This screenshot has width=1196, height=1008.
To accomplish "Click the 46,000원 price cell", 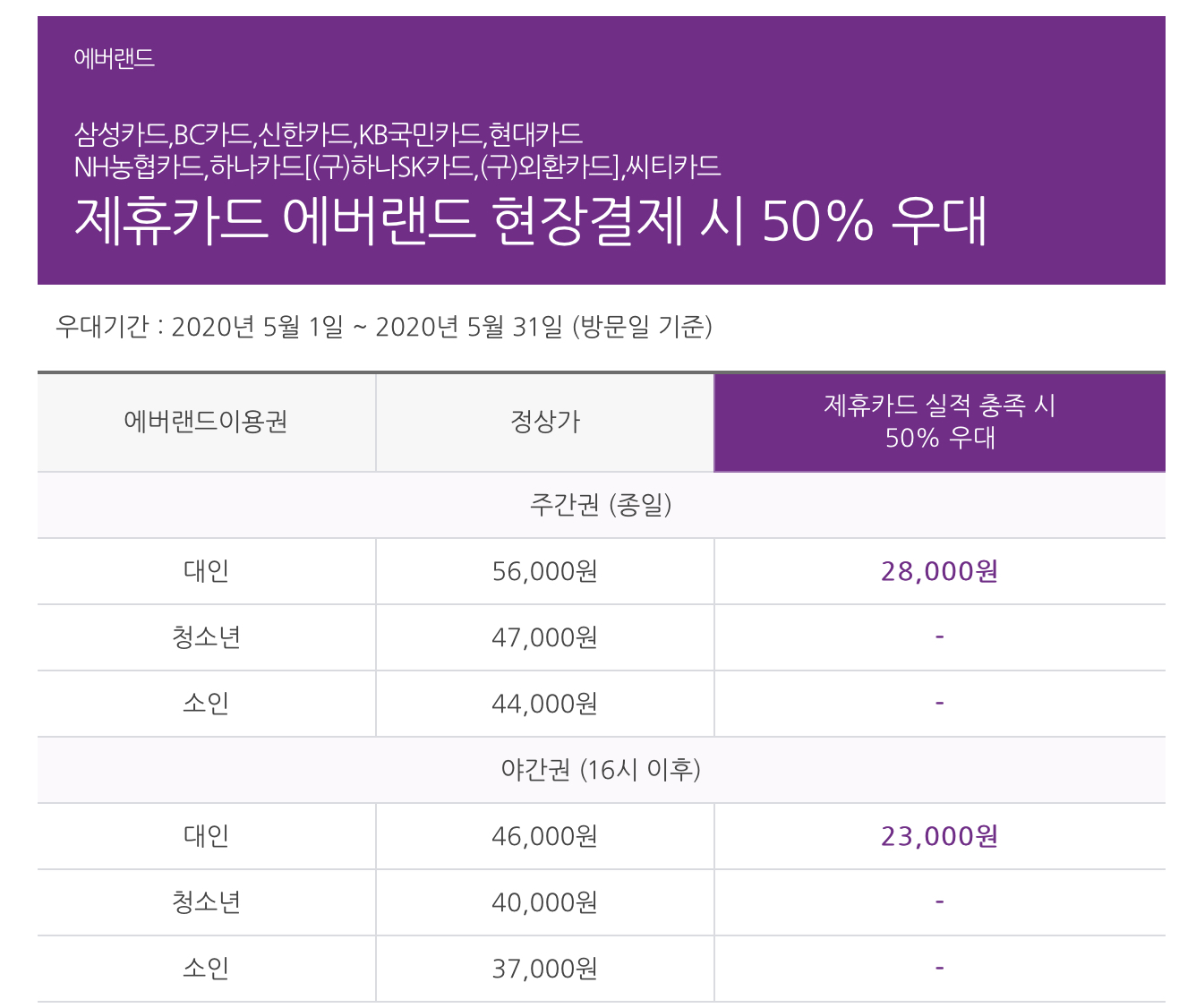I will tap(545, 836).
